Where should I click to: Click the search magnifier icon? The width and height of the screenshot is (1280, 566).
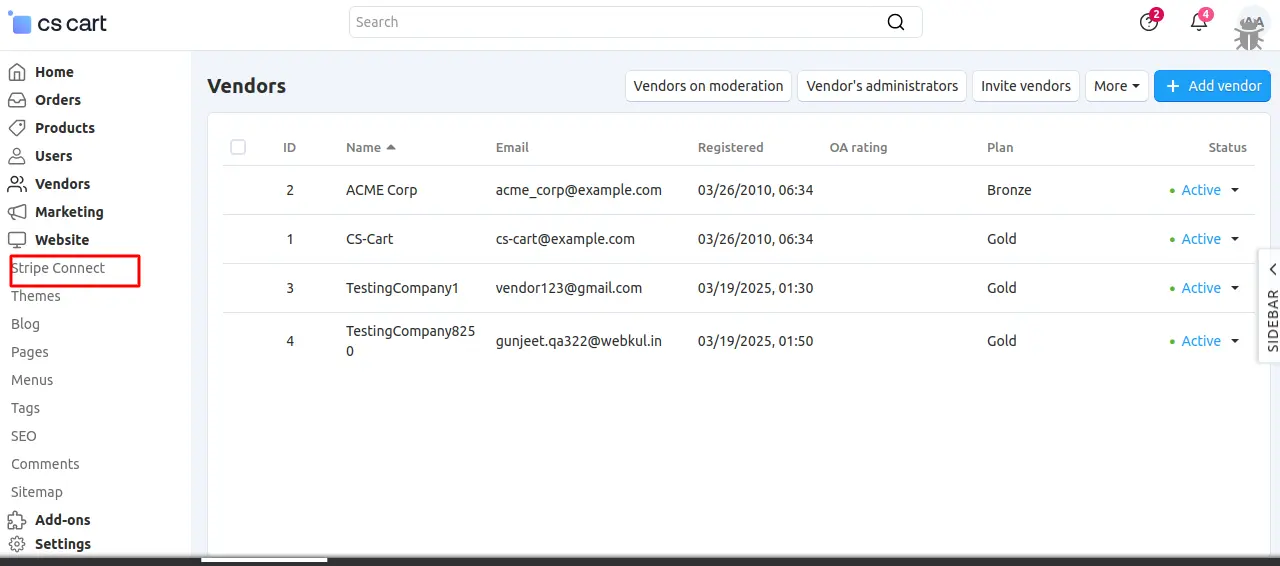tap(896, 22)
